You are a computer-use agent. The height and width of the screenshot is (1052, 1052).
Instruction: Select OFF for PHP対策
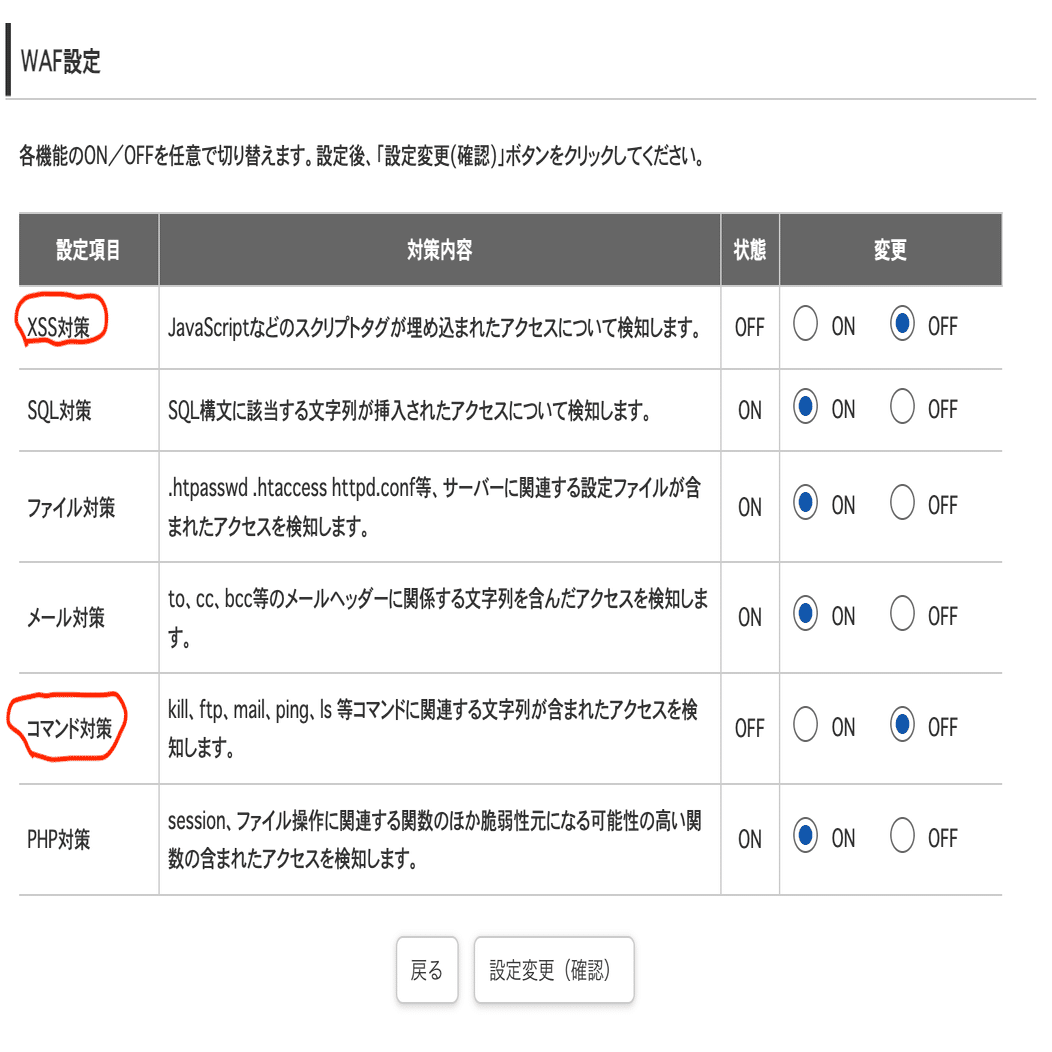(x=903, y=838)
